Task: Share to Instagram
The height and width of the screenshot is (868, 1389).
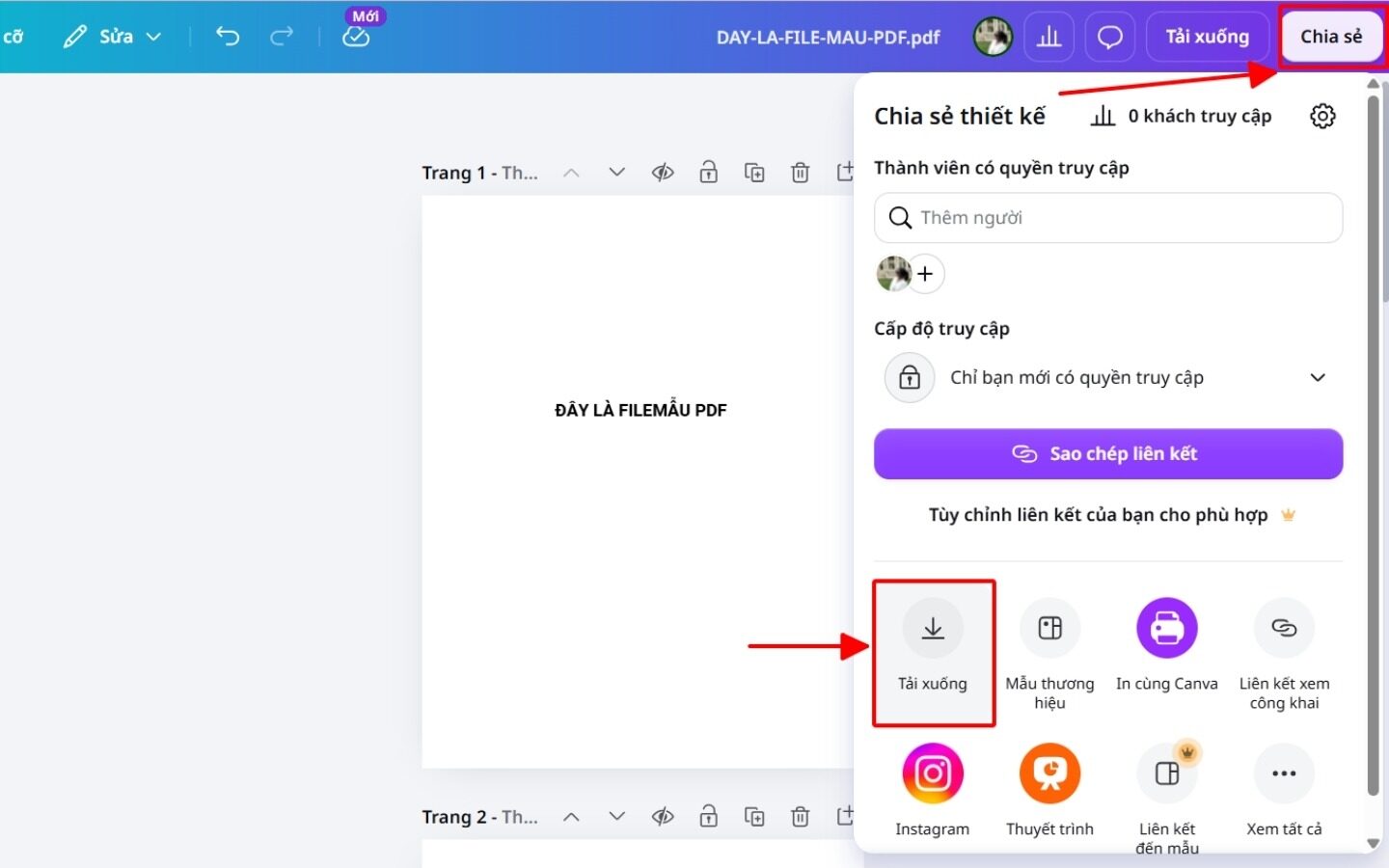Action: 933,773
